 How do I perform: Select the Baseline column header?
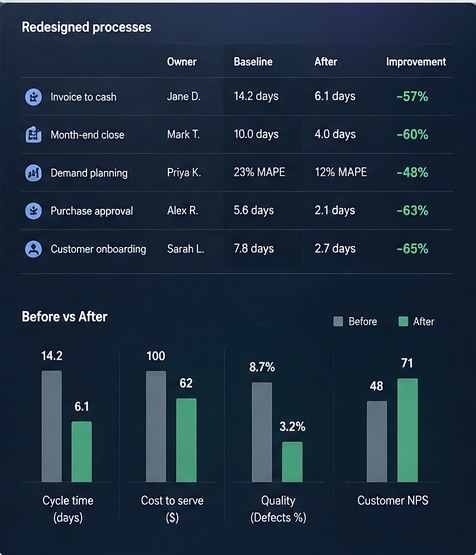pyautogui.click(x=253, y=62)
